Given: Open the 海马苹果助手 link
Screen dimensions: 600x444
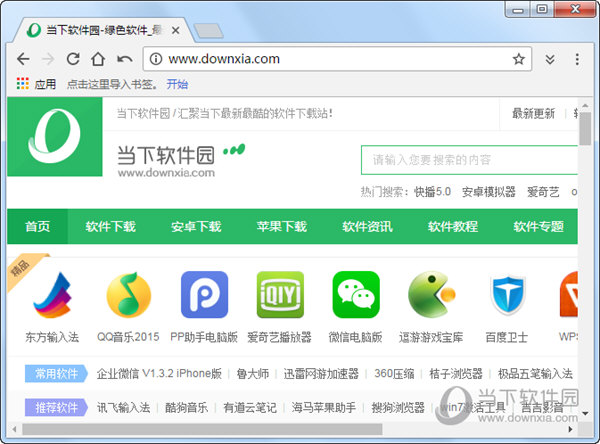Looking at the screenshot, I should tap(324, 408).
